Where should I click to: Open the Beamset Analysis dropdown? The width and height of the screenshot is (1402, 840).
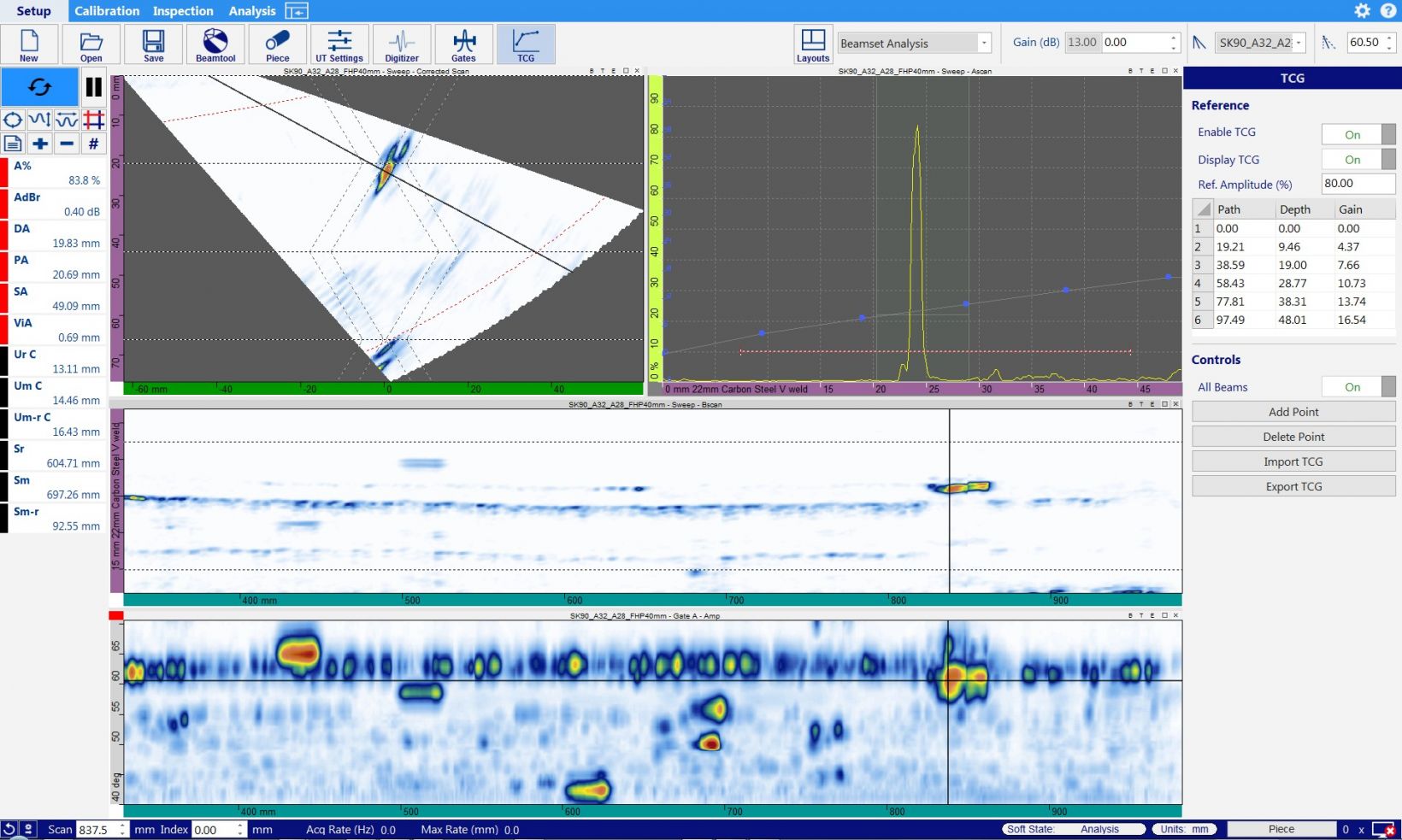coord(983,42)
